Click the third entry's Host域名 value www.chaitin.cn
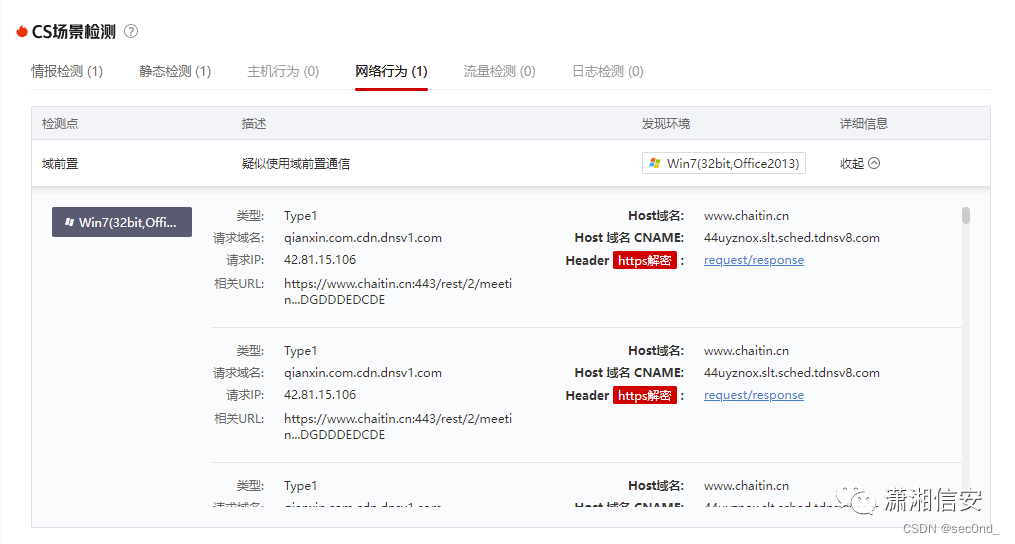The height and width of the screenshot is (544, 1015). tap(746, 486)
